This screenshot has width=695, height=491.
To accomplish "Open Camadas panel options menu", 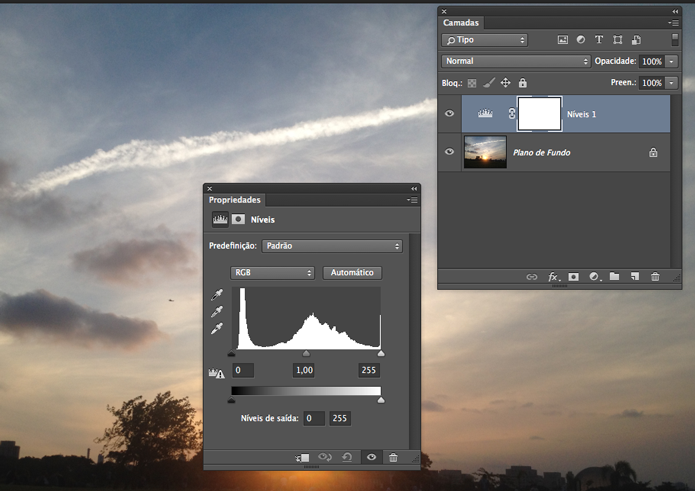I will (x=673, y=23).
